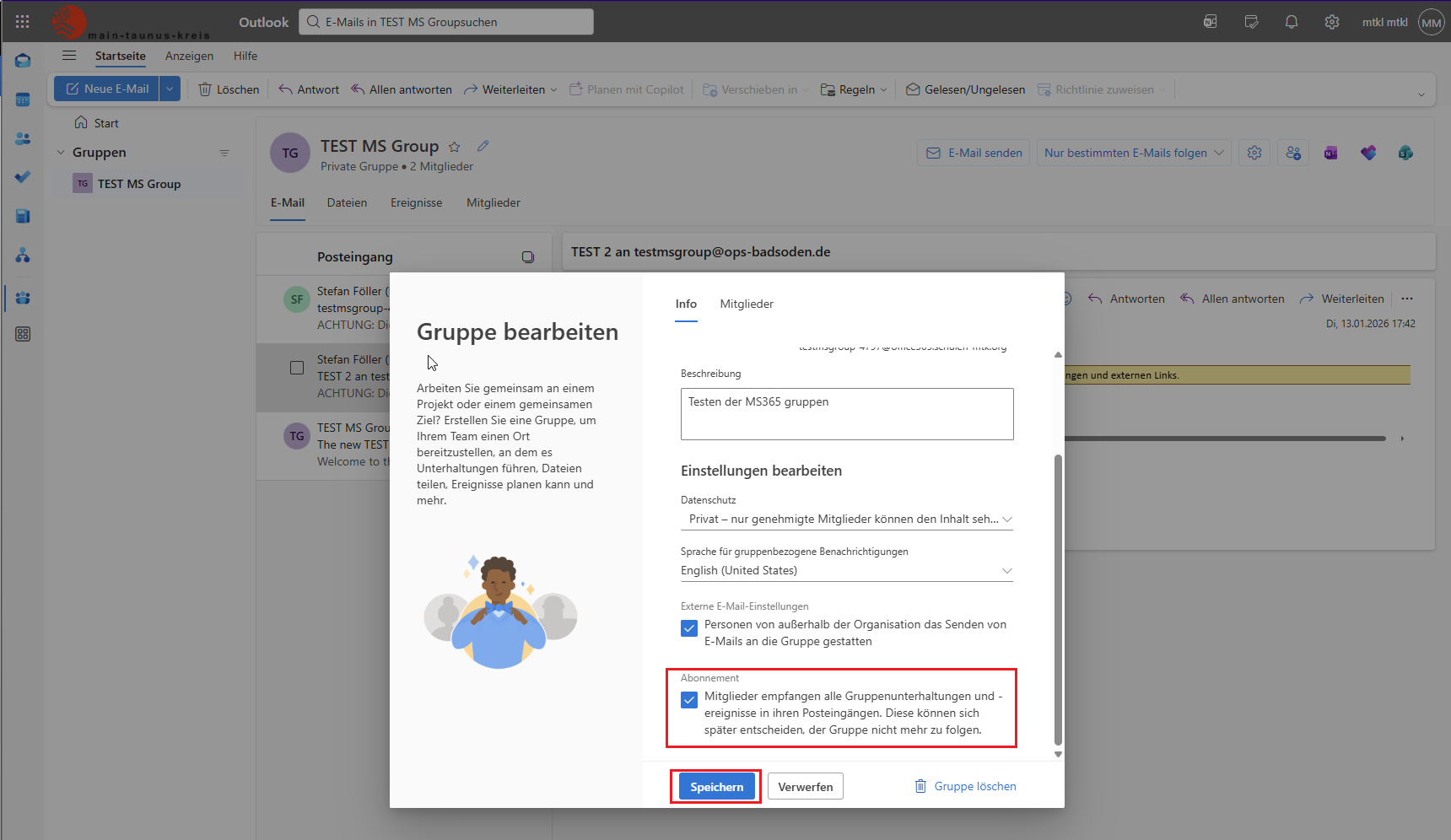Open the OneNote notebook for TEST MS Group
The height and width of the screenshot is (840, 1451).
click(x=1331, y=153)
